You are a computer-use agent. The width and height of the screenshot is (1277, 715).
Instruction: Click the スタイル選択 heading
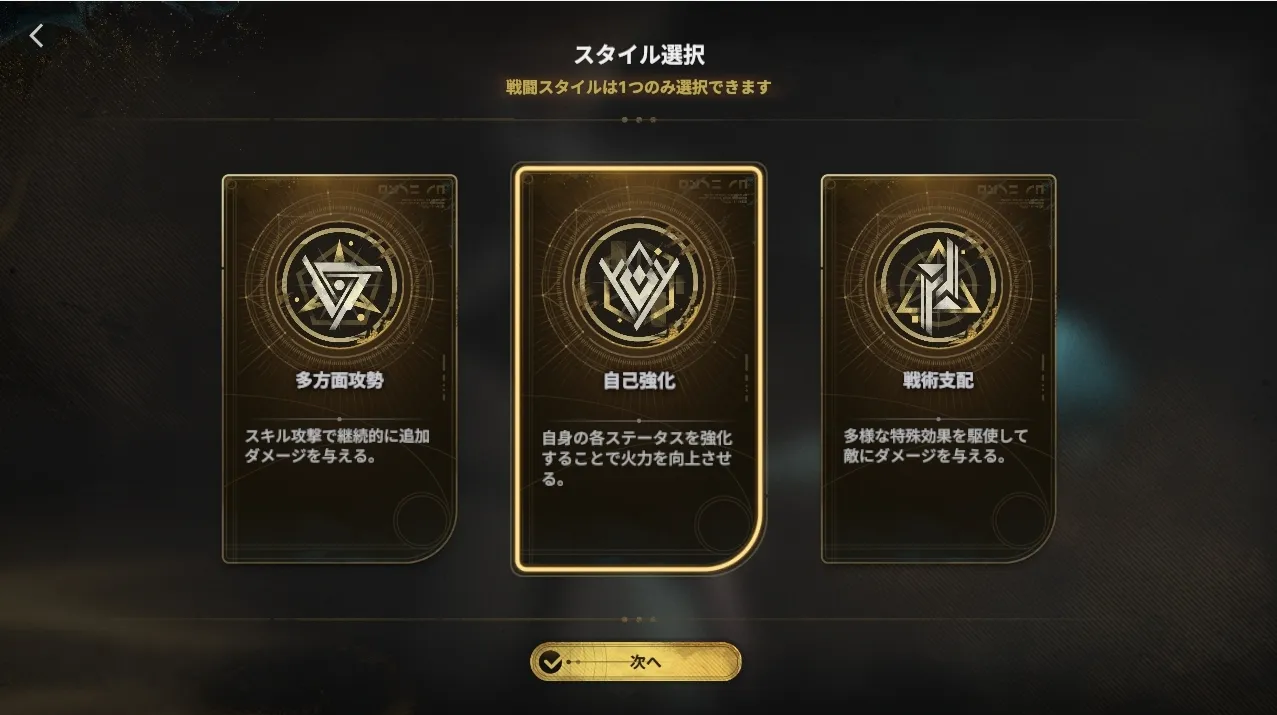point(638,53)
